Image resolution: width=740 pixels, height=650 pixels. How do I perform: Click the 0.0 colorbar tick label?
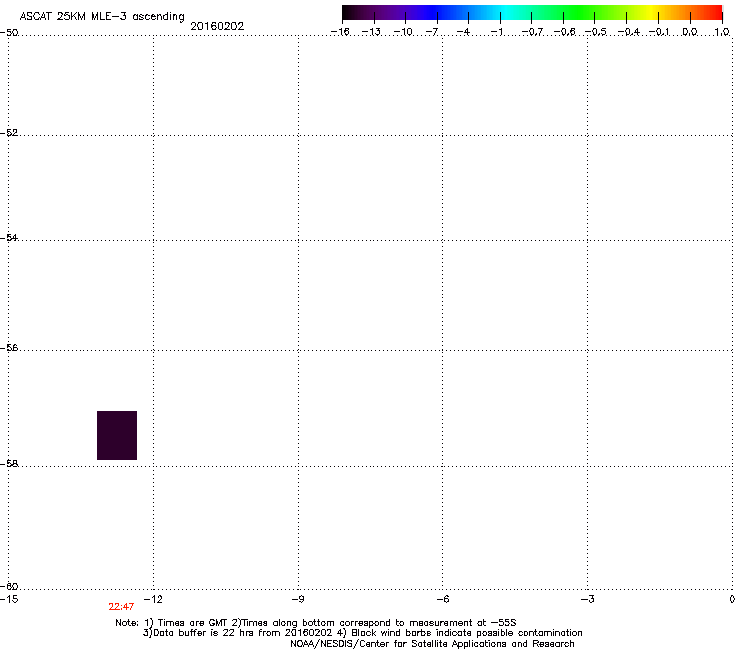[x=690, y=32]
